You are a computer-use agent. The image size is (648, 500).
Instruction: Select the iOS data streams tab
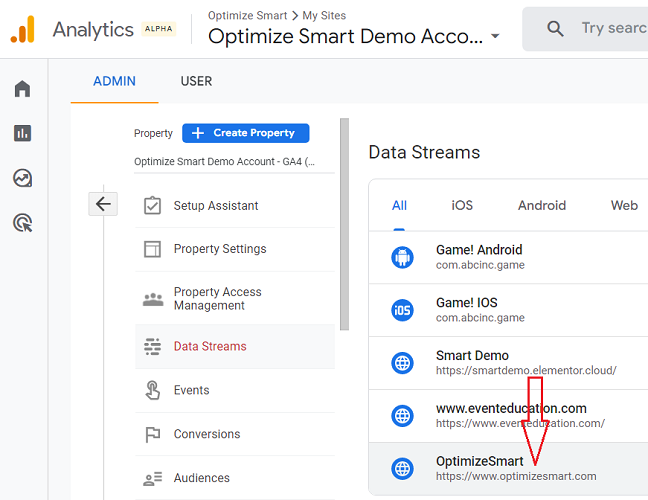(462, 205)
